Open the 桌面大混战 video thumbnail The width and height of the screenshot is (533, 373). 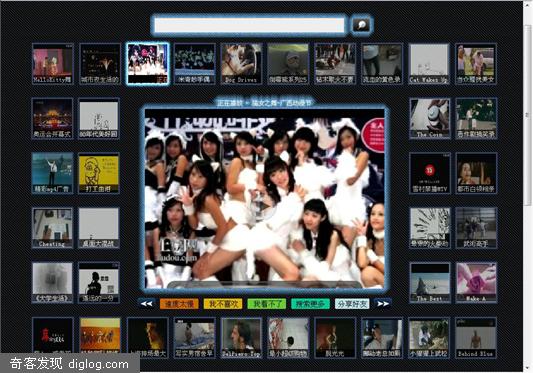click(x=99, y=228)
